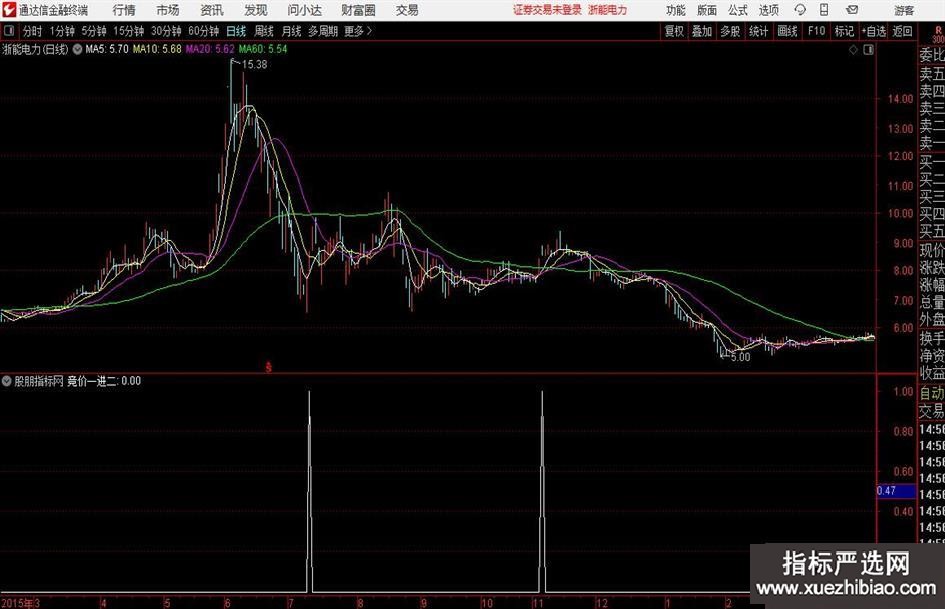Open the 功能 menu
This screenshot has width=945, height=609.
point(676,10)
